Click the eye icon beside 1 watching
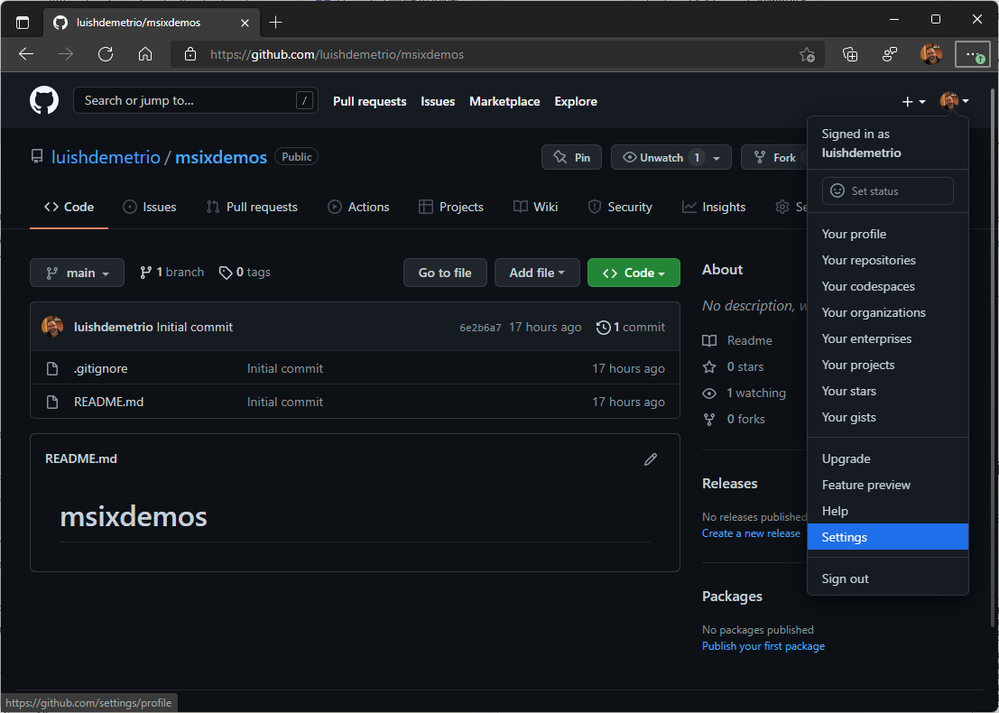 click(x=709, y=393)
